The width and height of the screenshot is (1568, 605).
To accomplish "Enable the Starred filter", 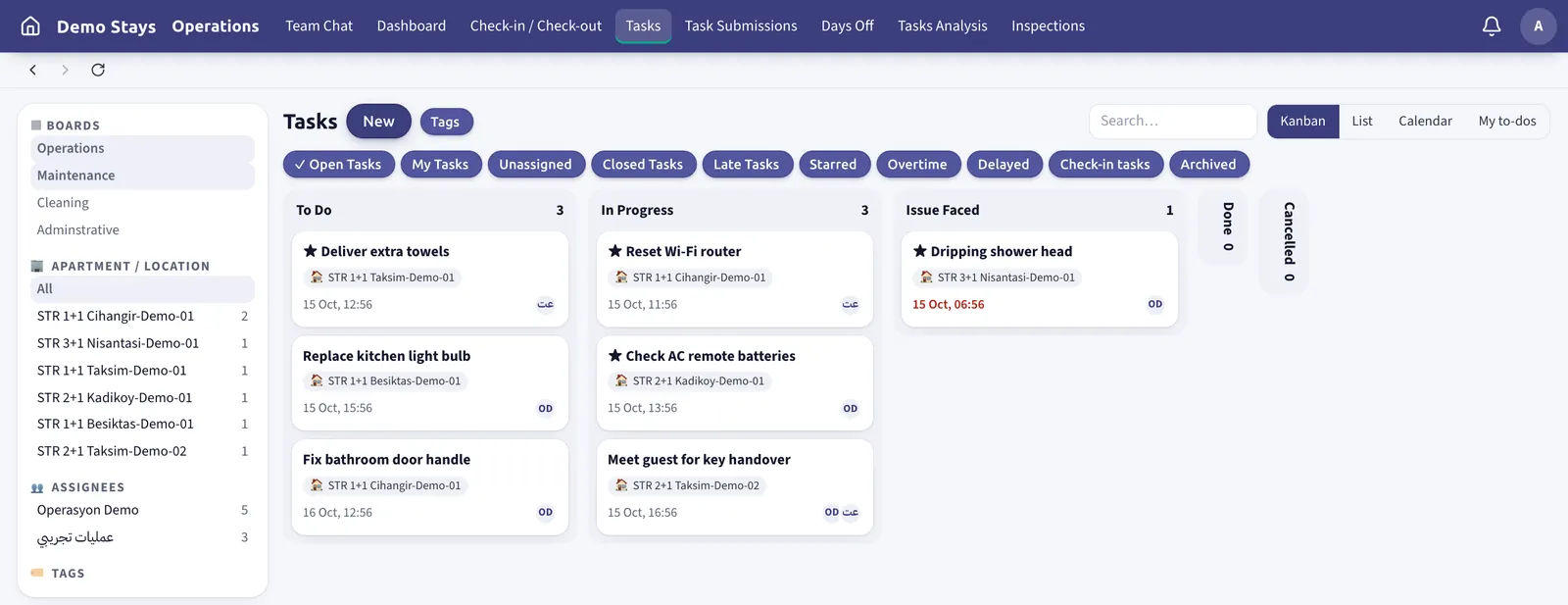I will (x=833, y=165).
